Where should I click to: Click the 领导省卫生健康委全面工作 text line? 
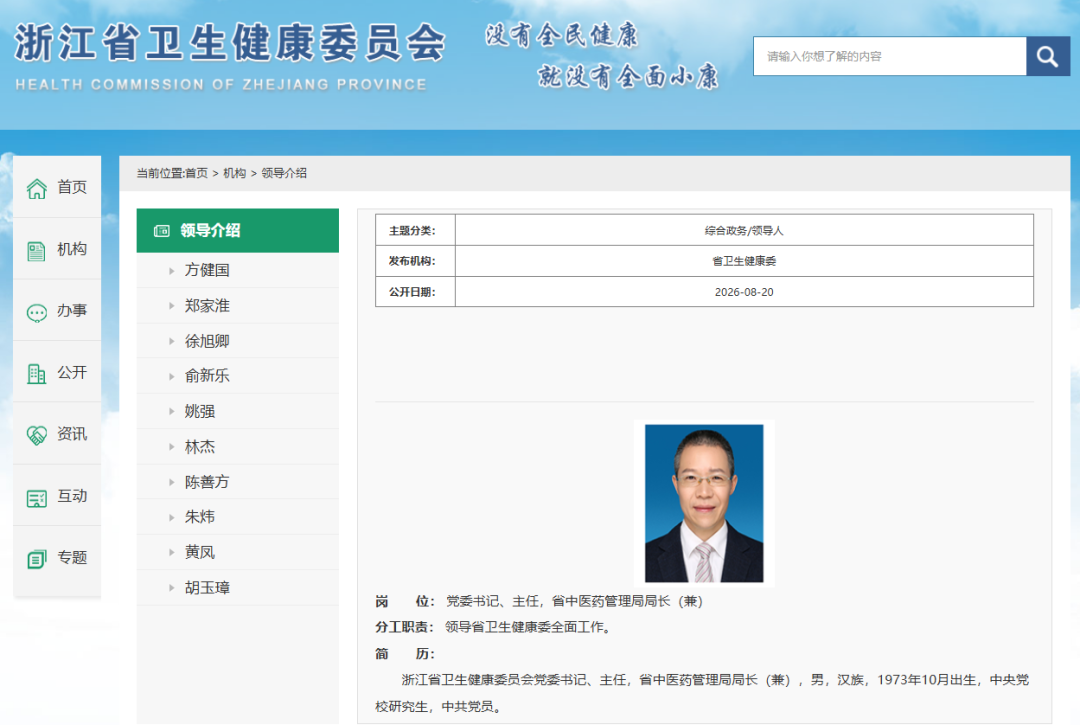528,627
